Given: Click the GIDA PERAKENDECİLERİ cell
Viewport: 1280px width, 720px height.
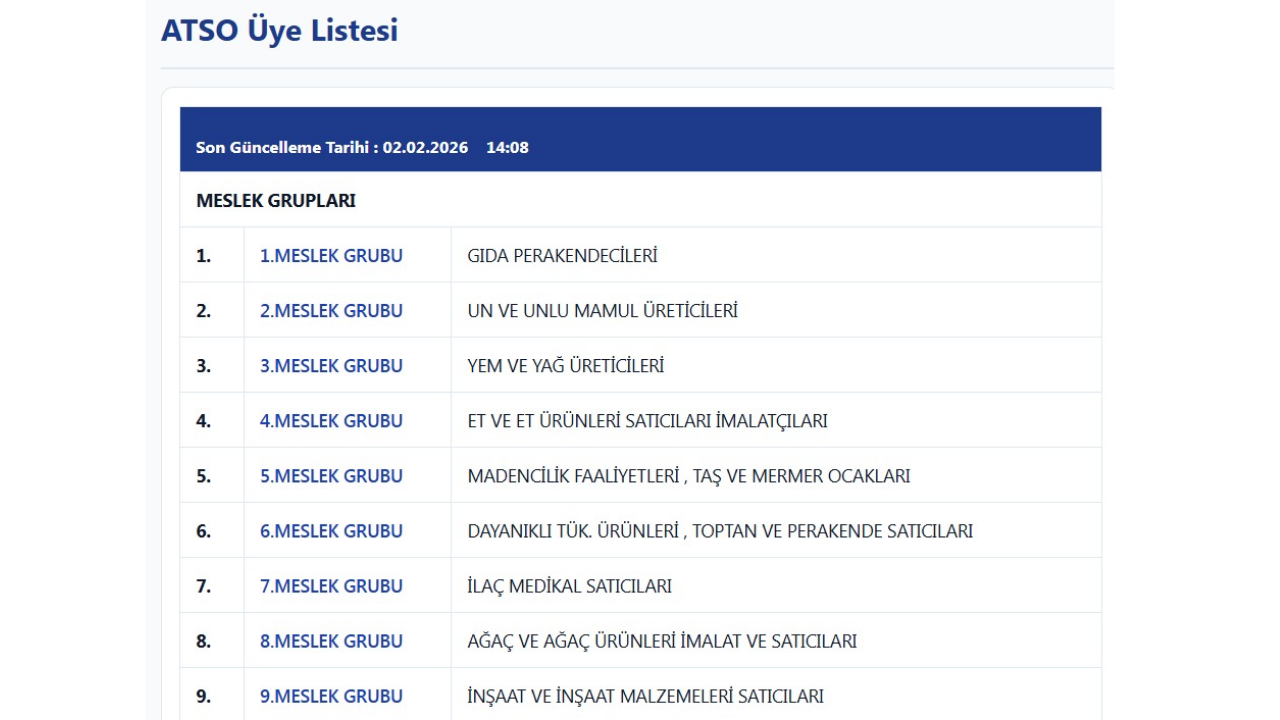Looking at the screenshot, I should [776, 255].
